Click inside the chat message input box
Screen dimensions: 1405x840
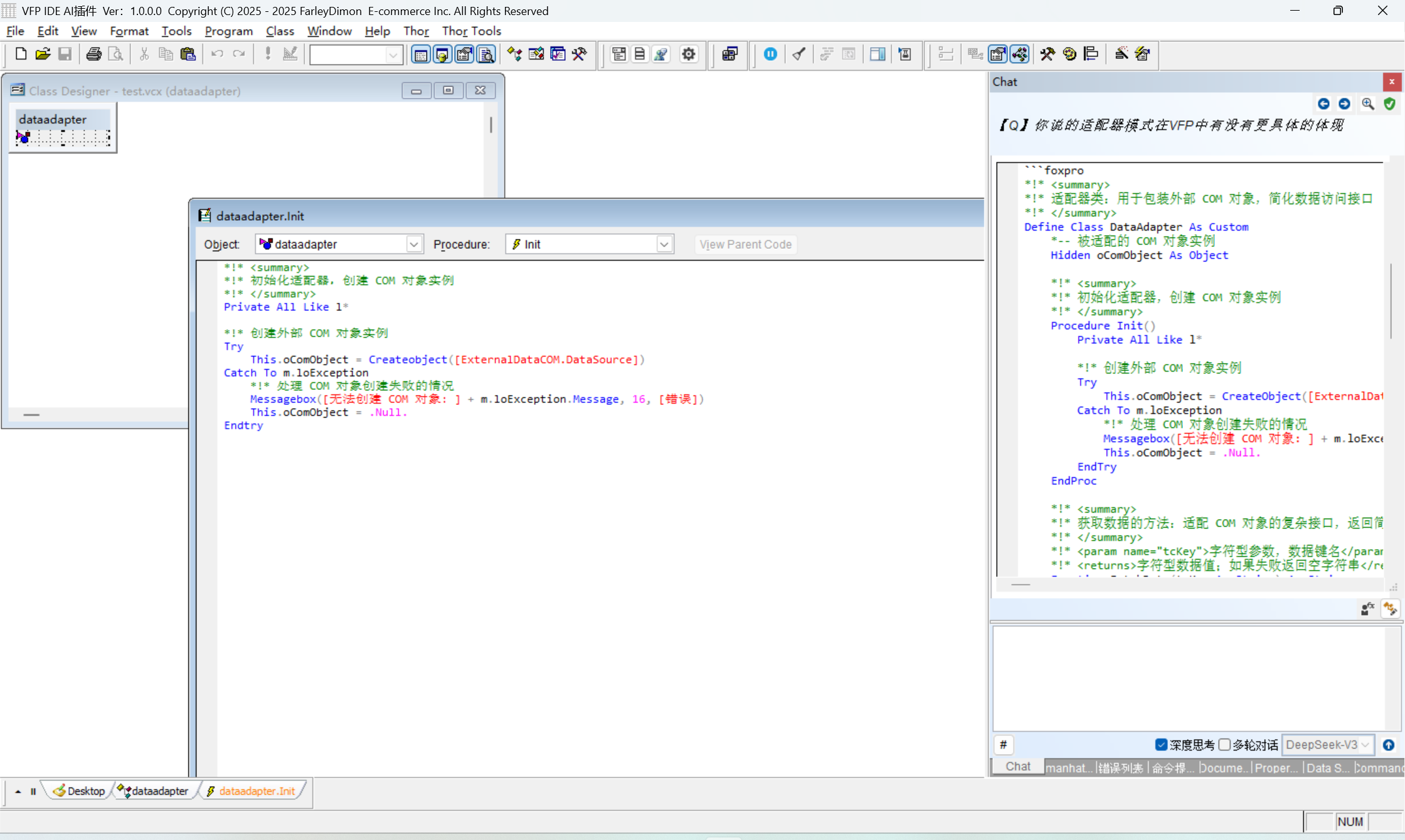pos(1187,678)
